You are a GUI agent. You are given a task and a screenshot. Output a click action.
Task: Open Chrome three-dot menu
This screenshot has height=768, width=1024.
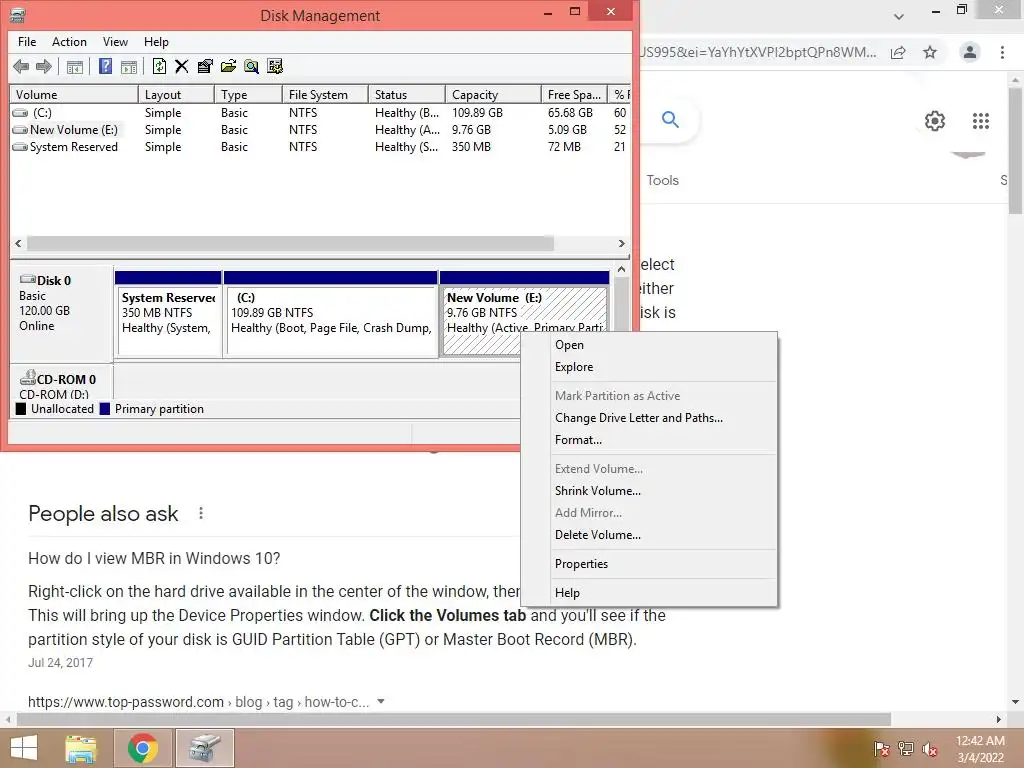click(x=1002, y=52)
